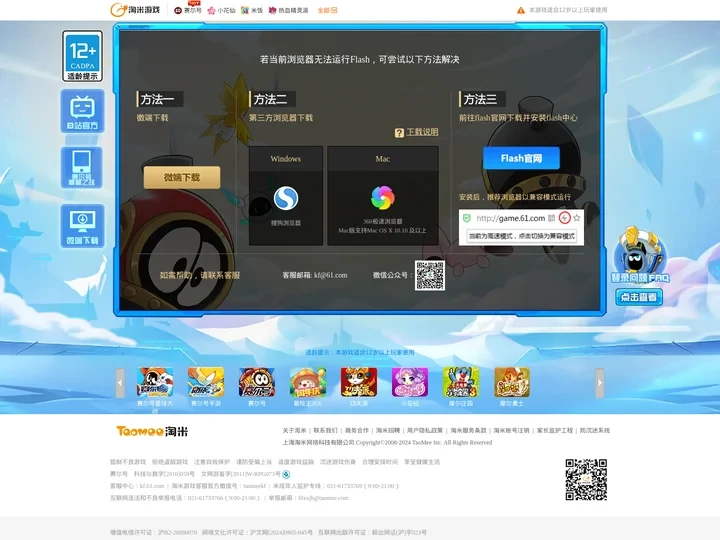
Task: Expand the 全部 games dropdown
Action: tap(327, 10)
